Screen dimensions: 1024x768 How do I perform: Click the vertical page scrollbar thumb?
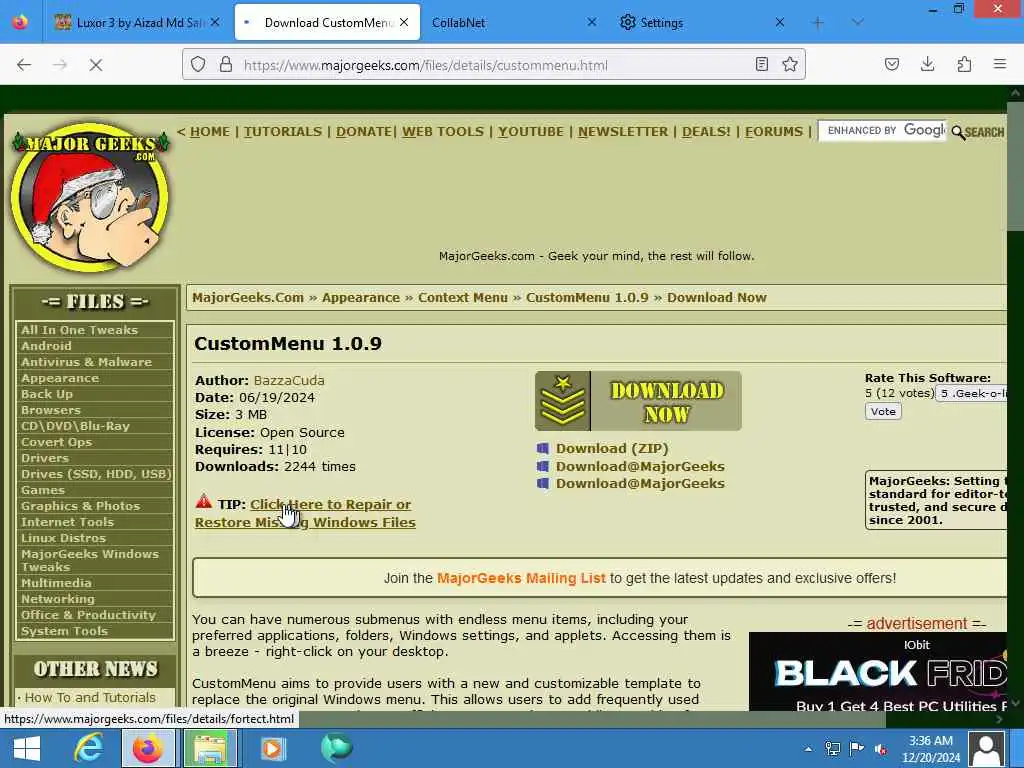(1015, 167)
